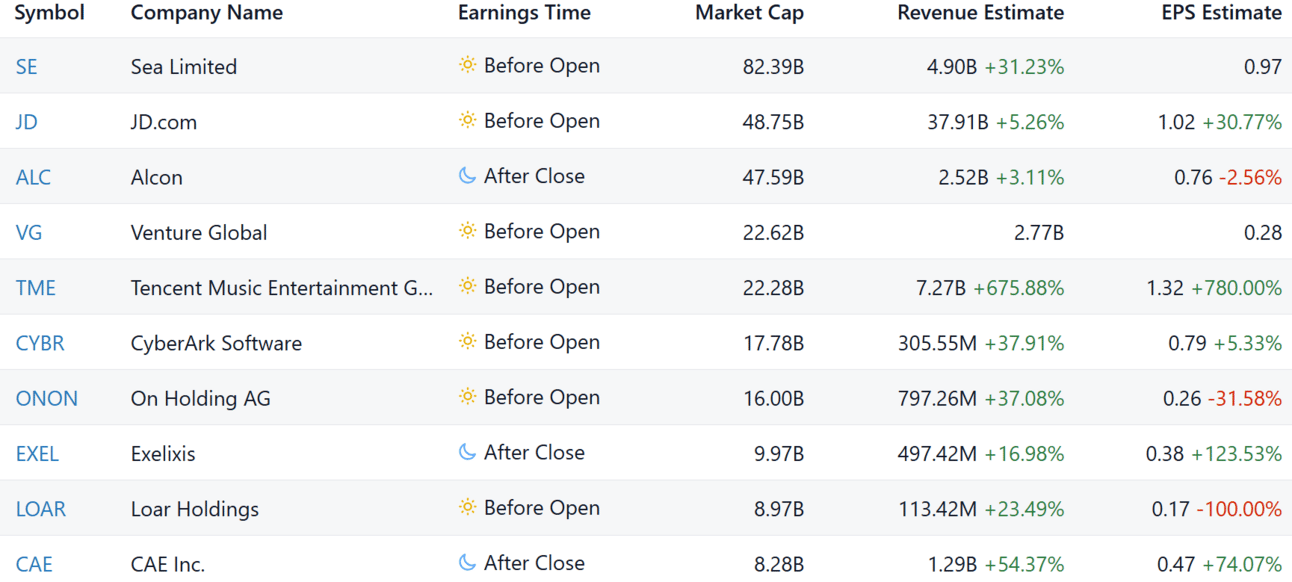Click the sun icon beside JD.com earnings time
The height and width of the screenshot is (582, 1292).
467,121
